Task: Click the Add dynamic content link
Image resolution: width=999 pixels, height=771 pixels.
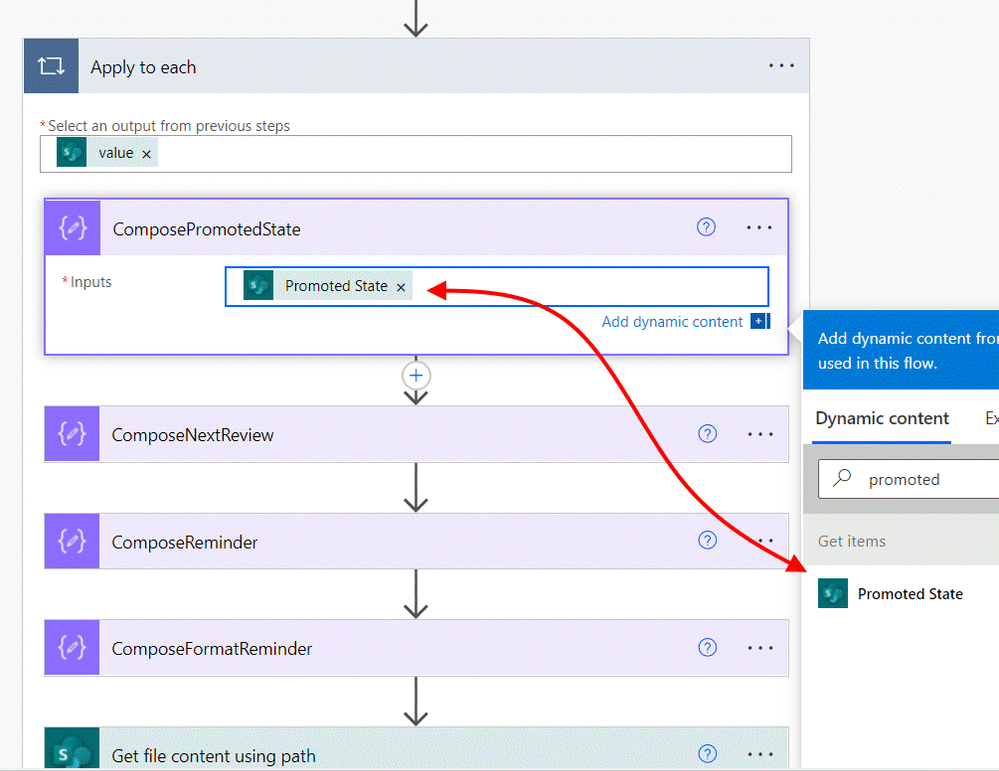Action: coord(672,322)
